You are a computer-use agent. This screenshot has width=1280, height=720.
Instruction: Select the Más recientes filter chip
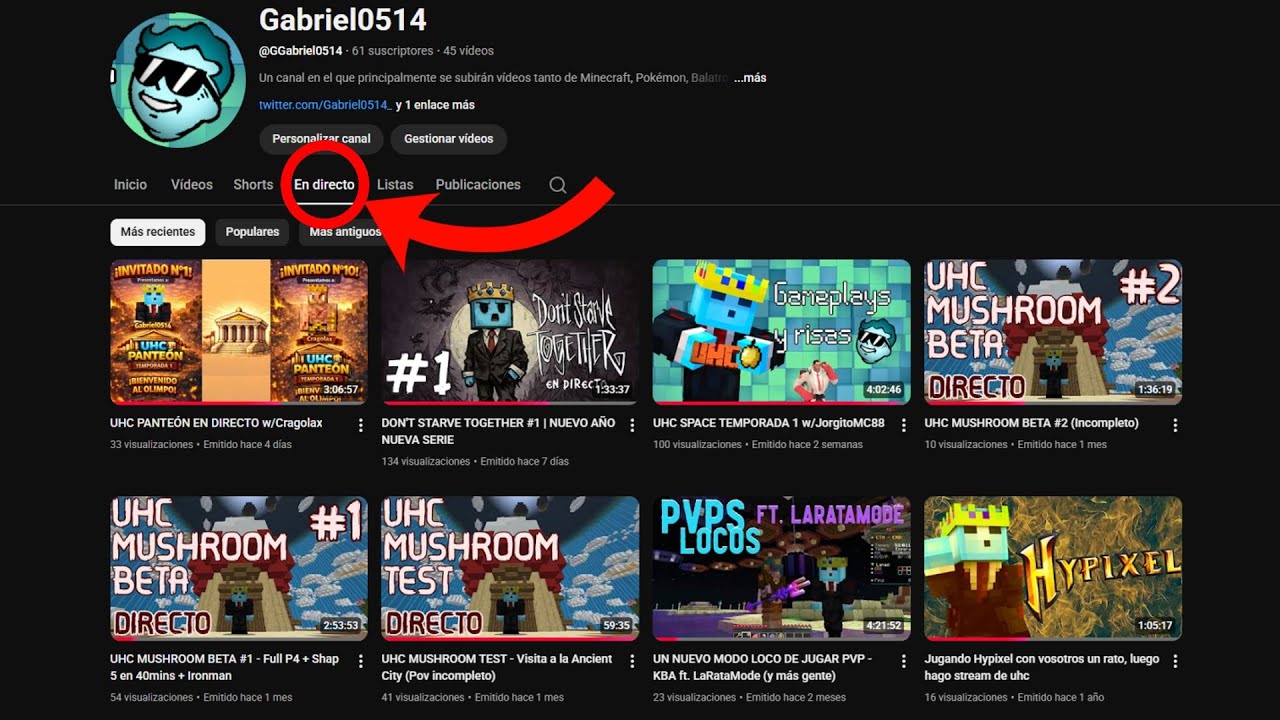pos(158,232)
